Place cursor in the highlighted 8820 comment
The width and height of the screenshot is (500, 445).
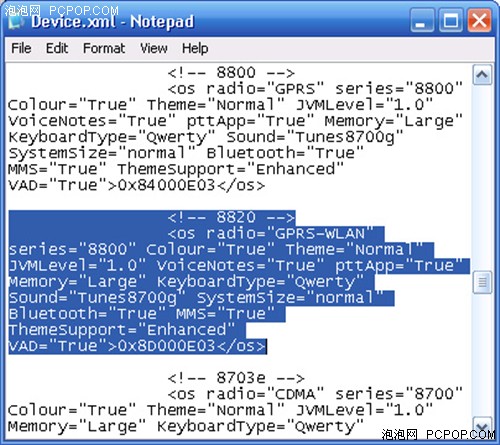pos(231,217)
